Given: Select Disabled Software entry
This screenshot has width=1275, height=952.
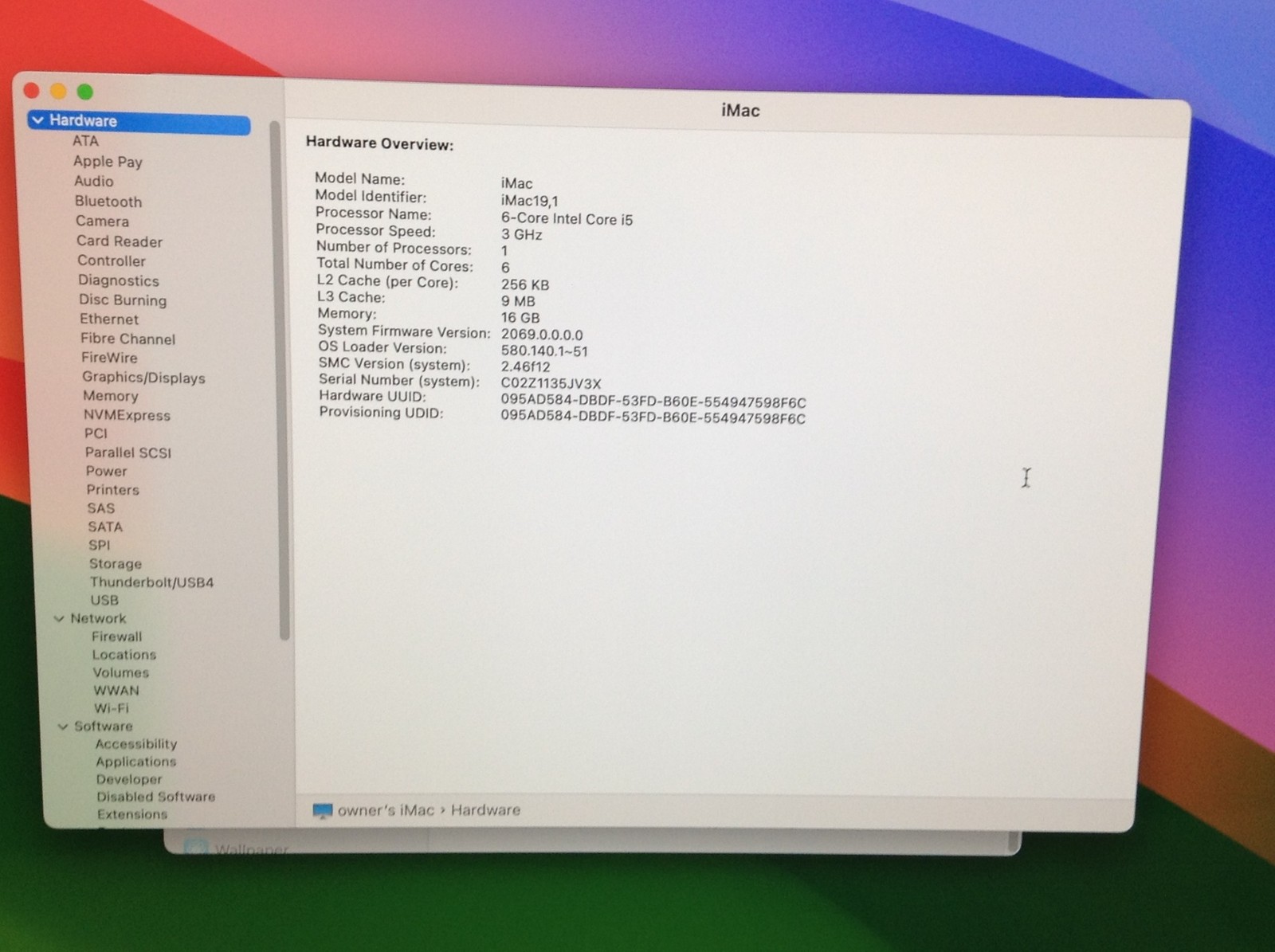Looking at the screenshot, I should [x=156, y=797].
